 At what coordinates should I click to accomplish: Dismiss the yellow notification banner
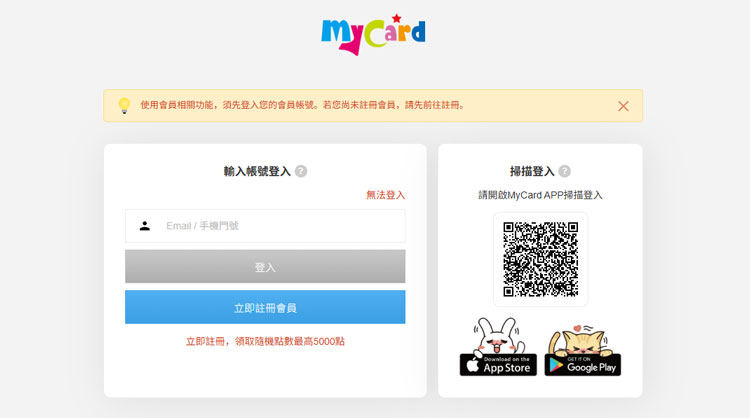pyautogui.click(x=623, y=106)
